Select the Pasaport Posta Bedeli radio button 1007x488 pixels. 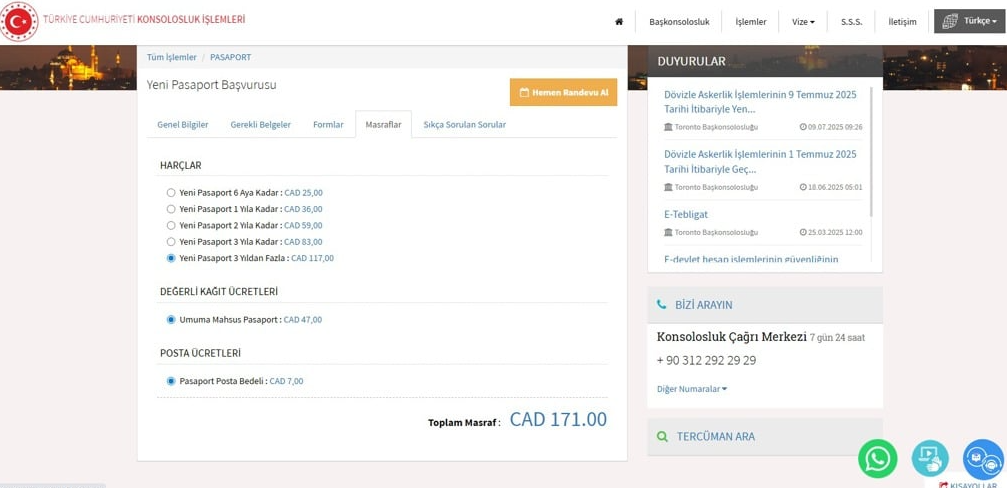(x=171, y=381)
